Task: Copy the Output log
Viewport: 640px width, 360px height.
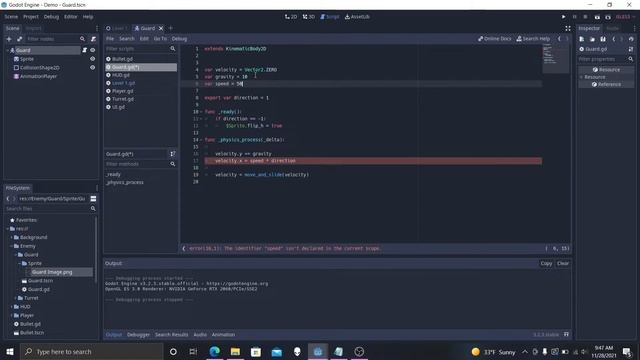Action: (x=546, y=264)
